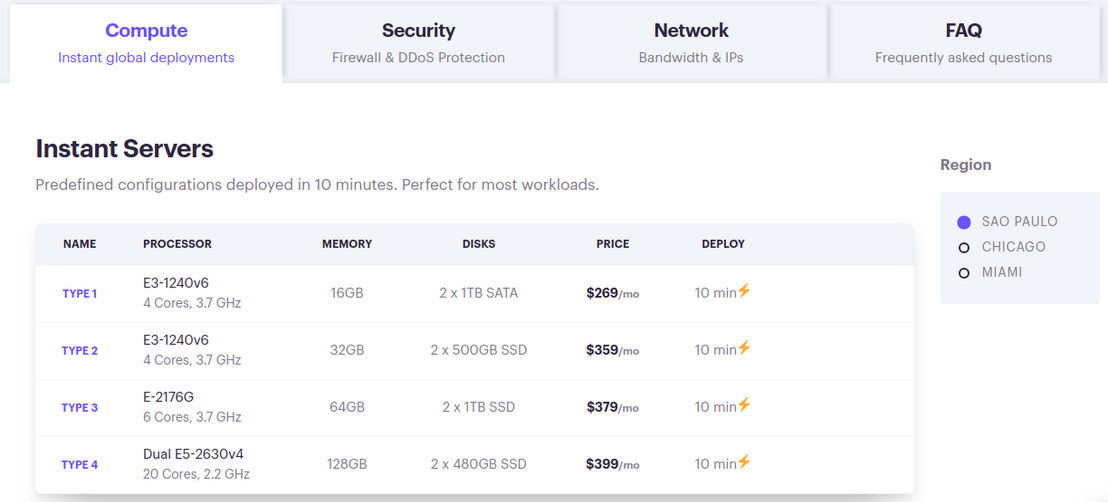This screenshot has height=502, width=1108.
Task: Click the Instant Servers heading
Action: [x=124, y=149]
